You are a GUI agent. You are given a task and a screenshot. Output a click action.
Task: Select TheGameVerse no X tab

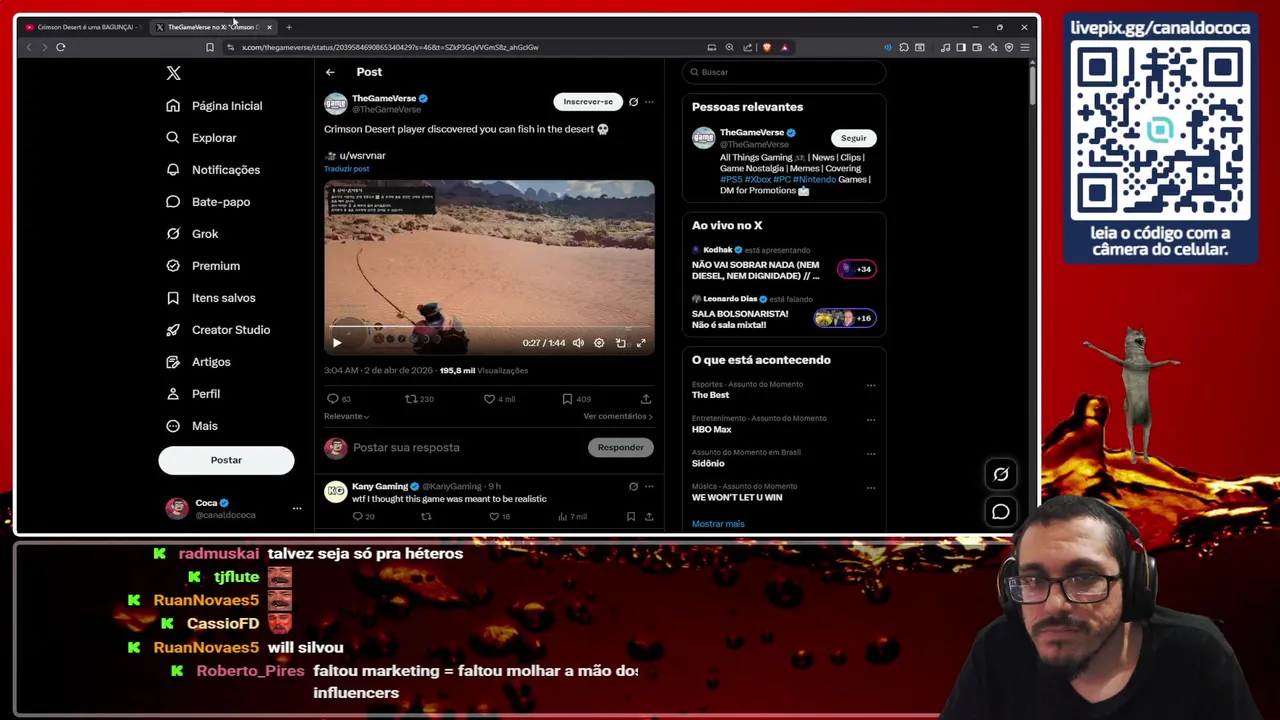click(x=212, y=27)
